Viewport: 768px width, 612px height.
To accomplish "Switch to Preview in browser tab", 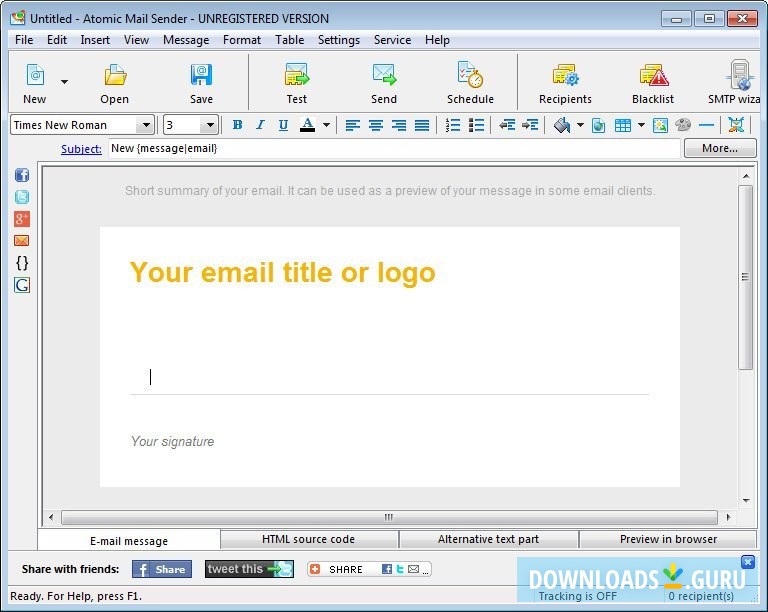I will 668,539.
